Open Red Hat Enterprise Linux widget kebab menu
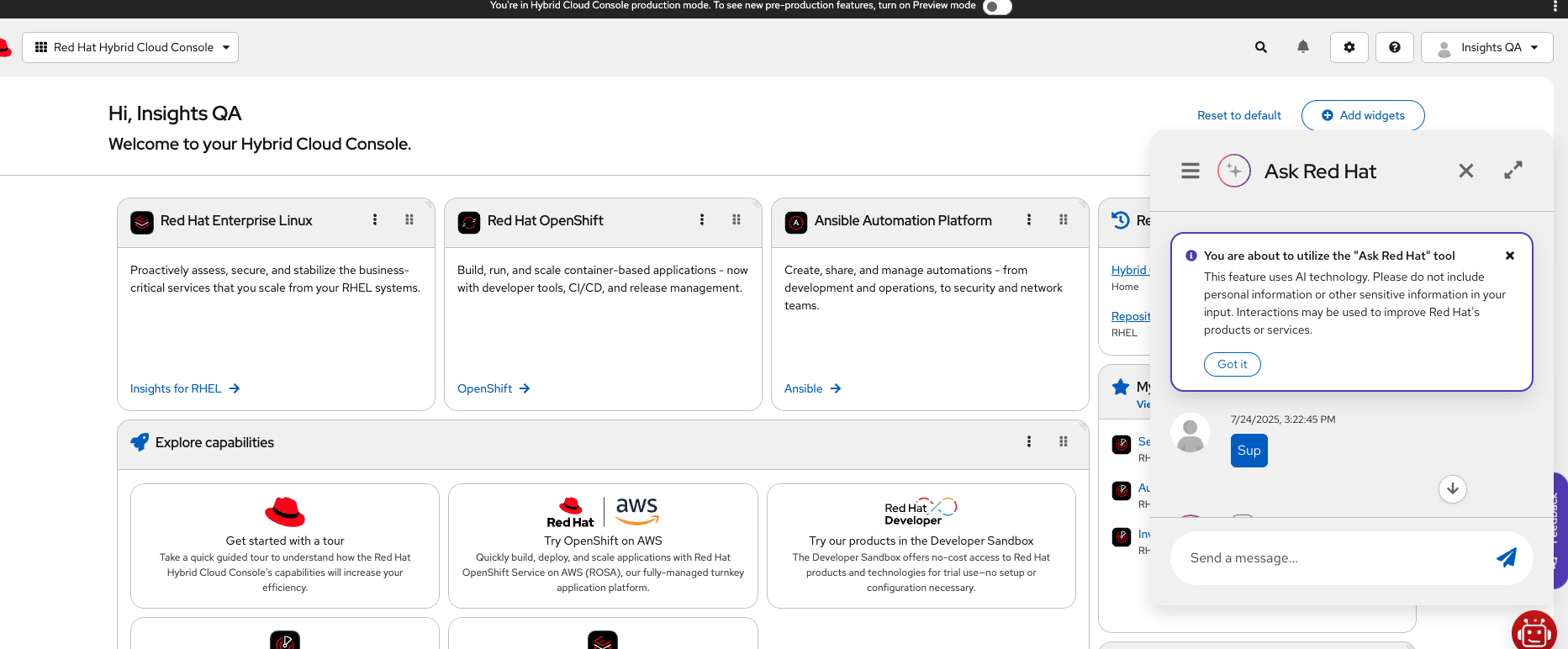 (x=375, y=220)
